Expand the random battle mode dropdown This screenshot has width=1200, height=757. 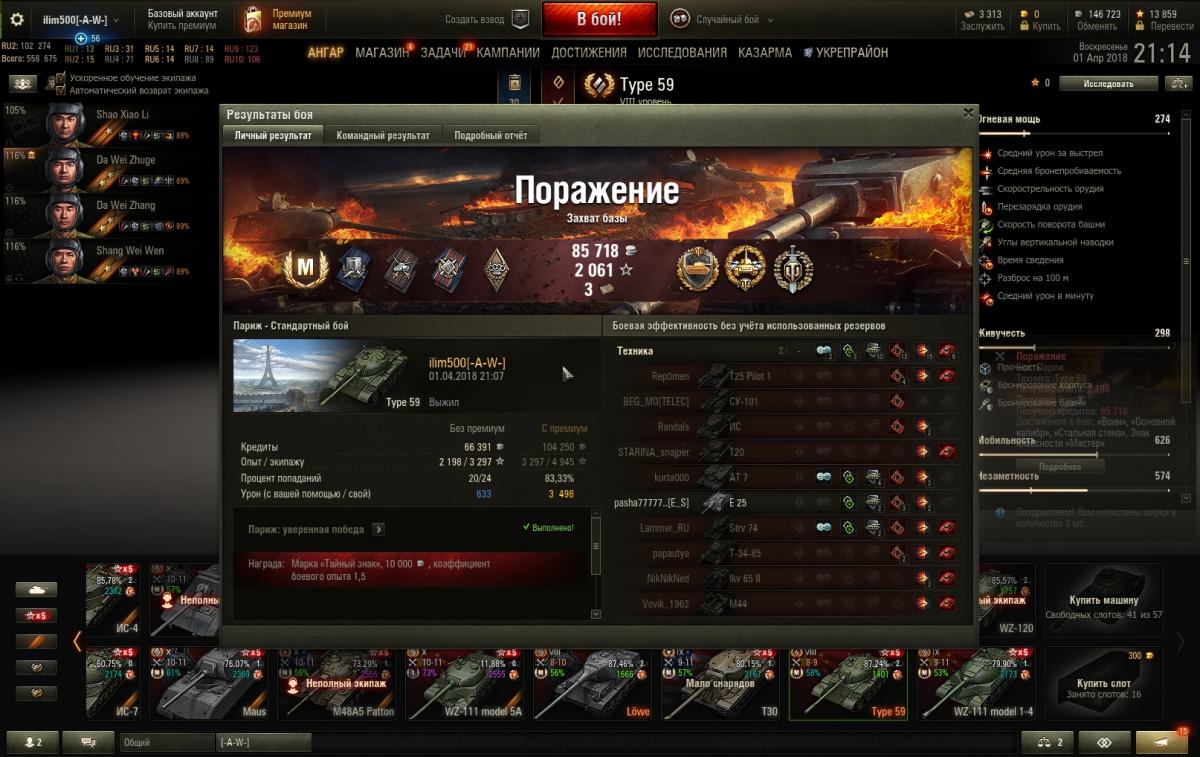pyautogui.click(x=723, y=19)
